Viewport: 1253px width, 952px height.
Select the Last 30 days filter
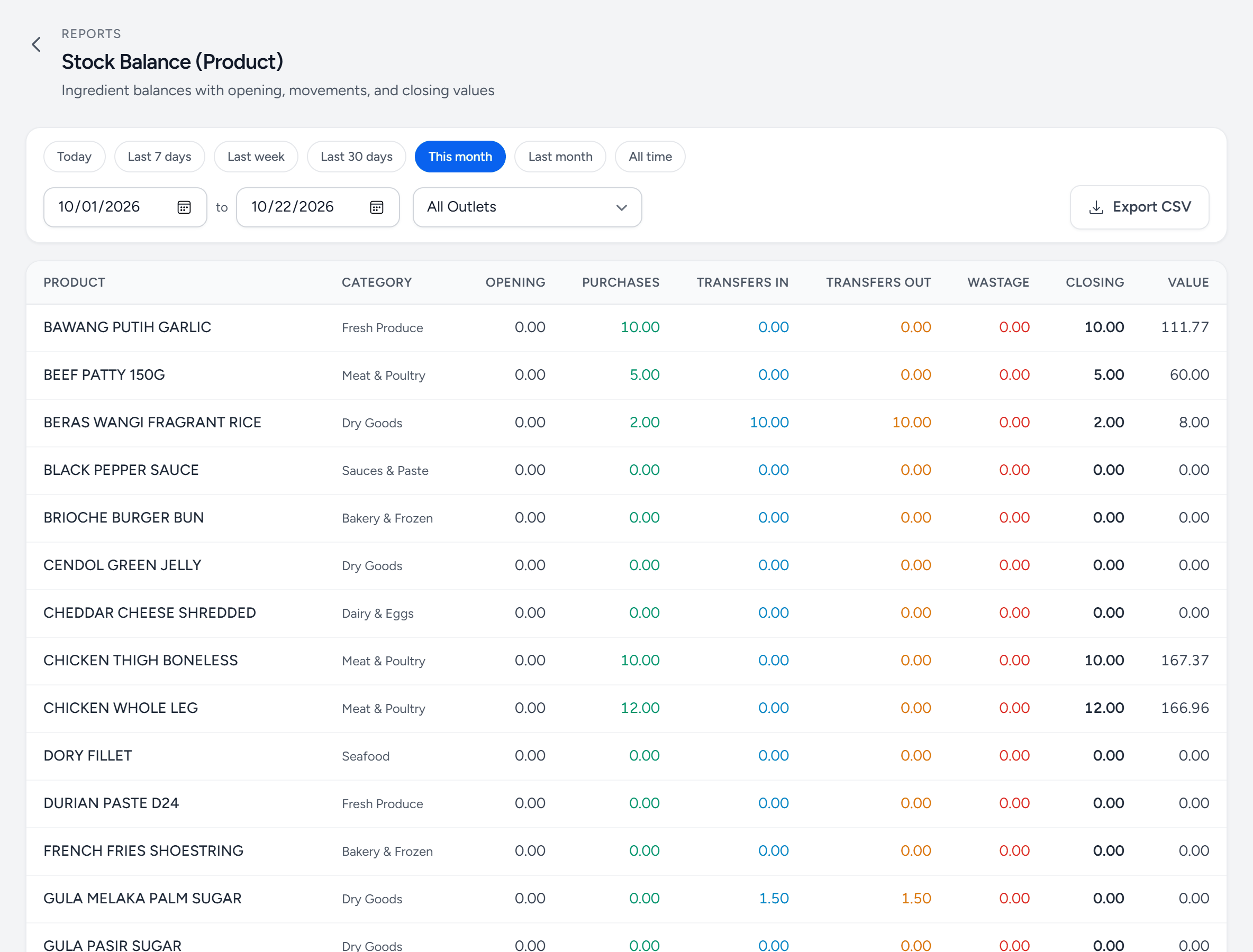[x=357, y=157]
